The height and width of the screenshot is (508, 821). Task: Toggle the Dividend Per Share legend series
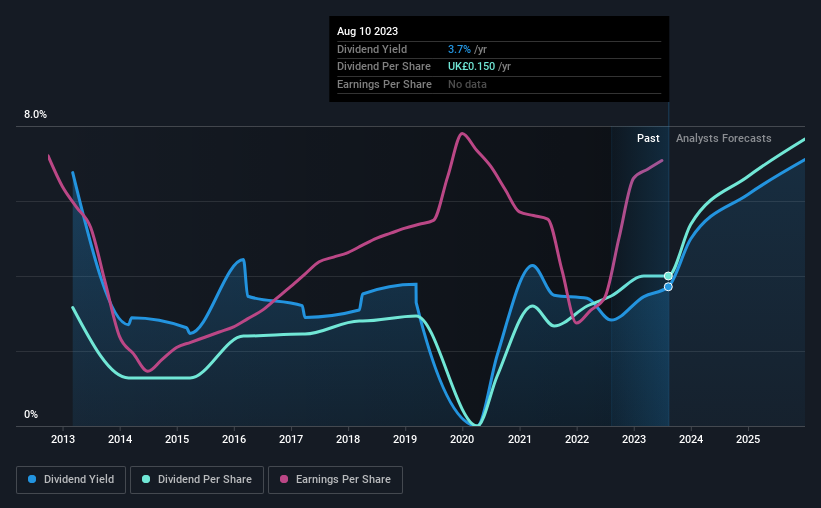197,479
